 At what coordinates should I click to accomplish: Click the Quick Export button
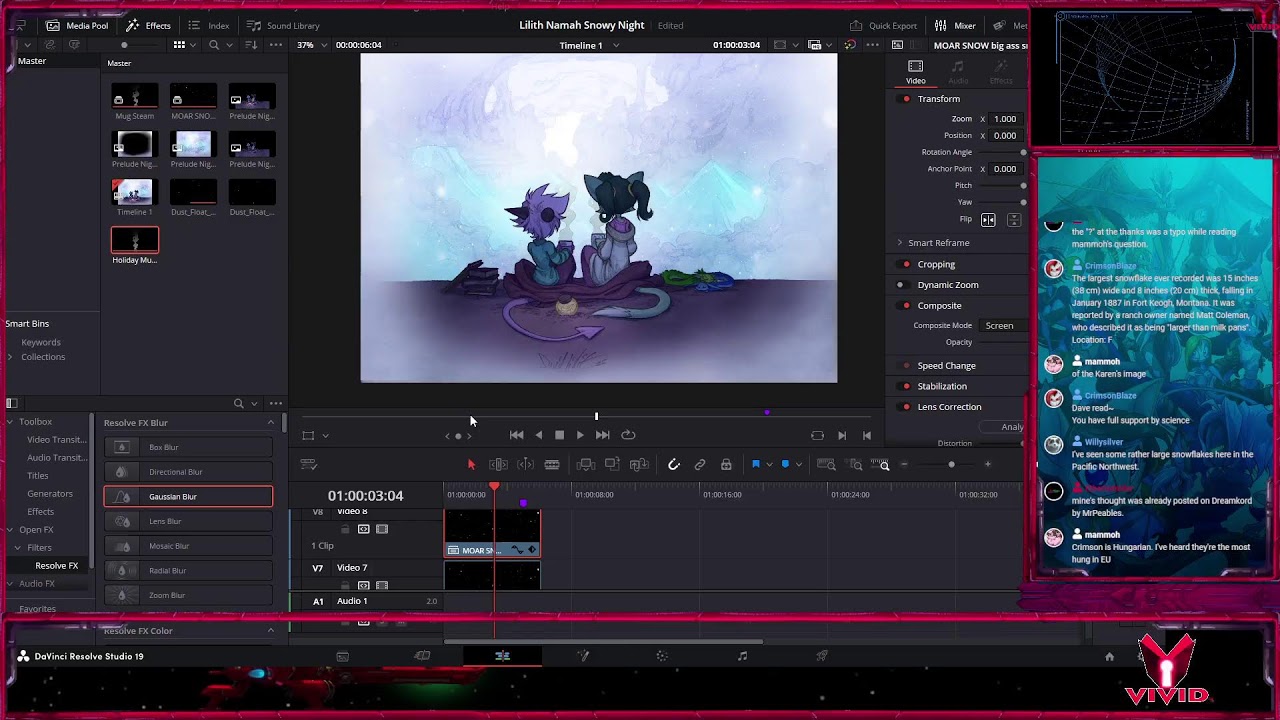[x=883, y=25]
